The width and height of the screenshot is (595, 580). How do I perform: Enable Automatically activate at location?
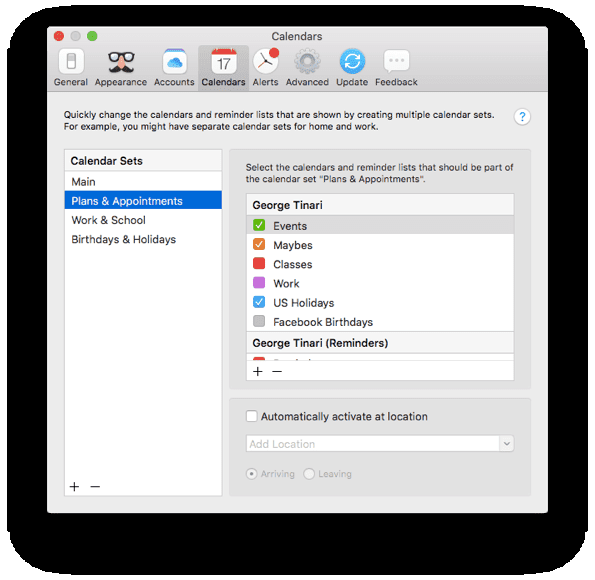point(251,416)
